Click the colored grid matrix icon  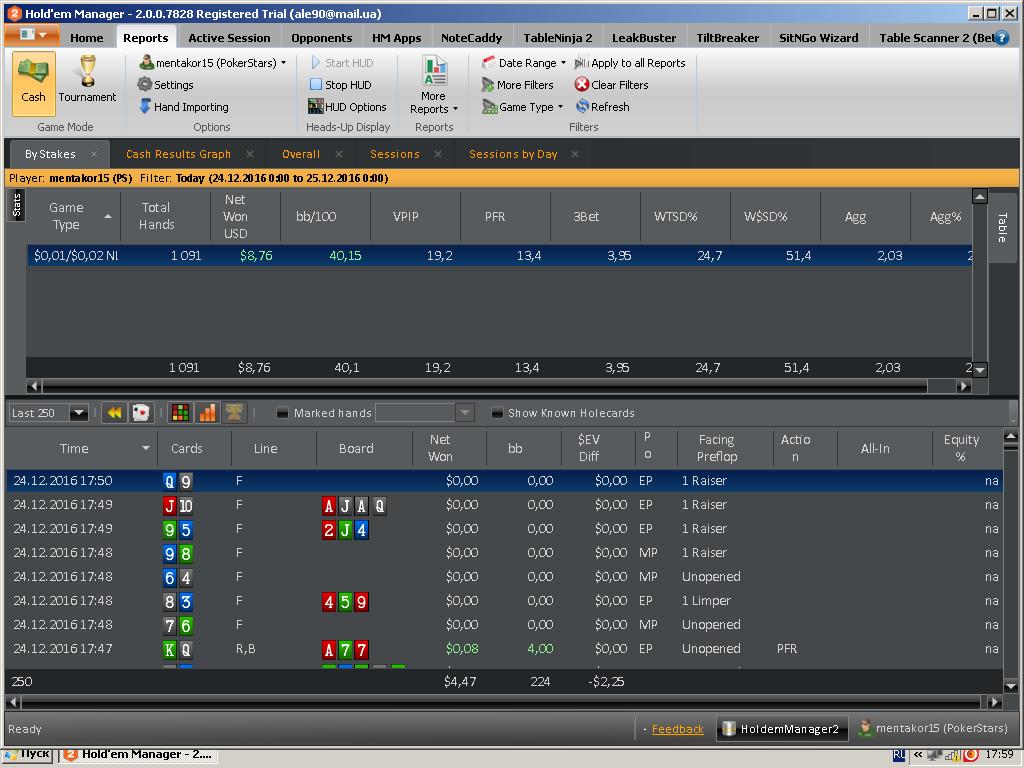(x=180, y=413)
